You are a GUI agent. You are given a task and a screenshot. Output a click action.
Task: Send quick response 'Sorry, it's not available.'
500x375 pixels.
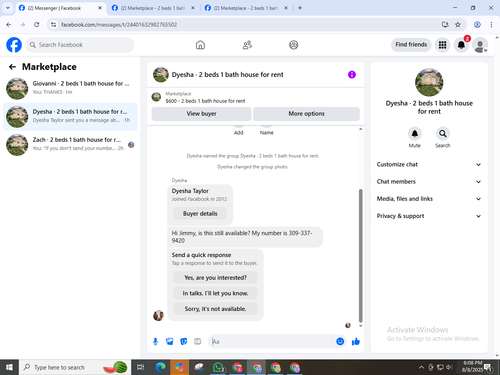[x=215, y=309]
